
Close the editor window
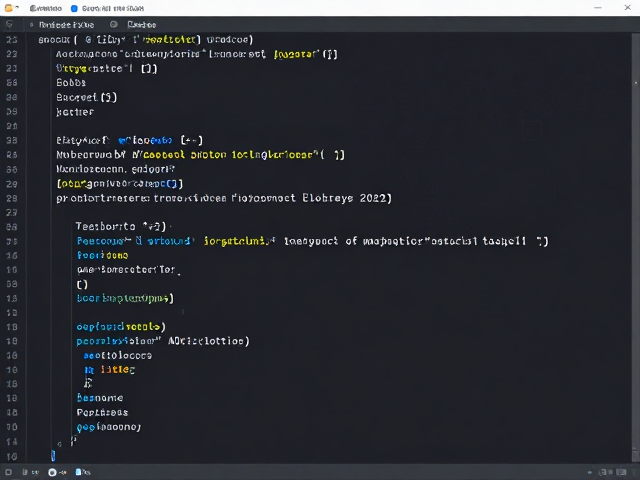coord(627,7)
